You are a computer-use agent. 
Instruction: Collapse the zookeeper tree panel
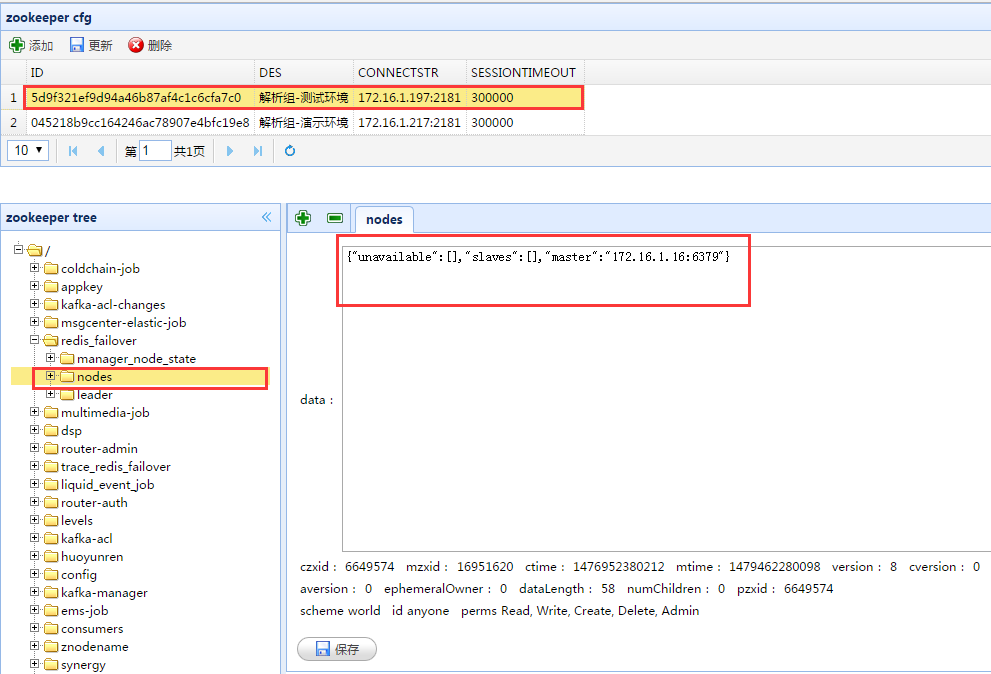267,218
